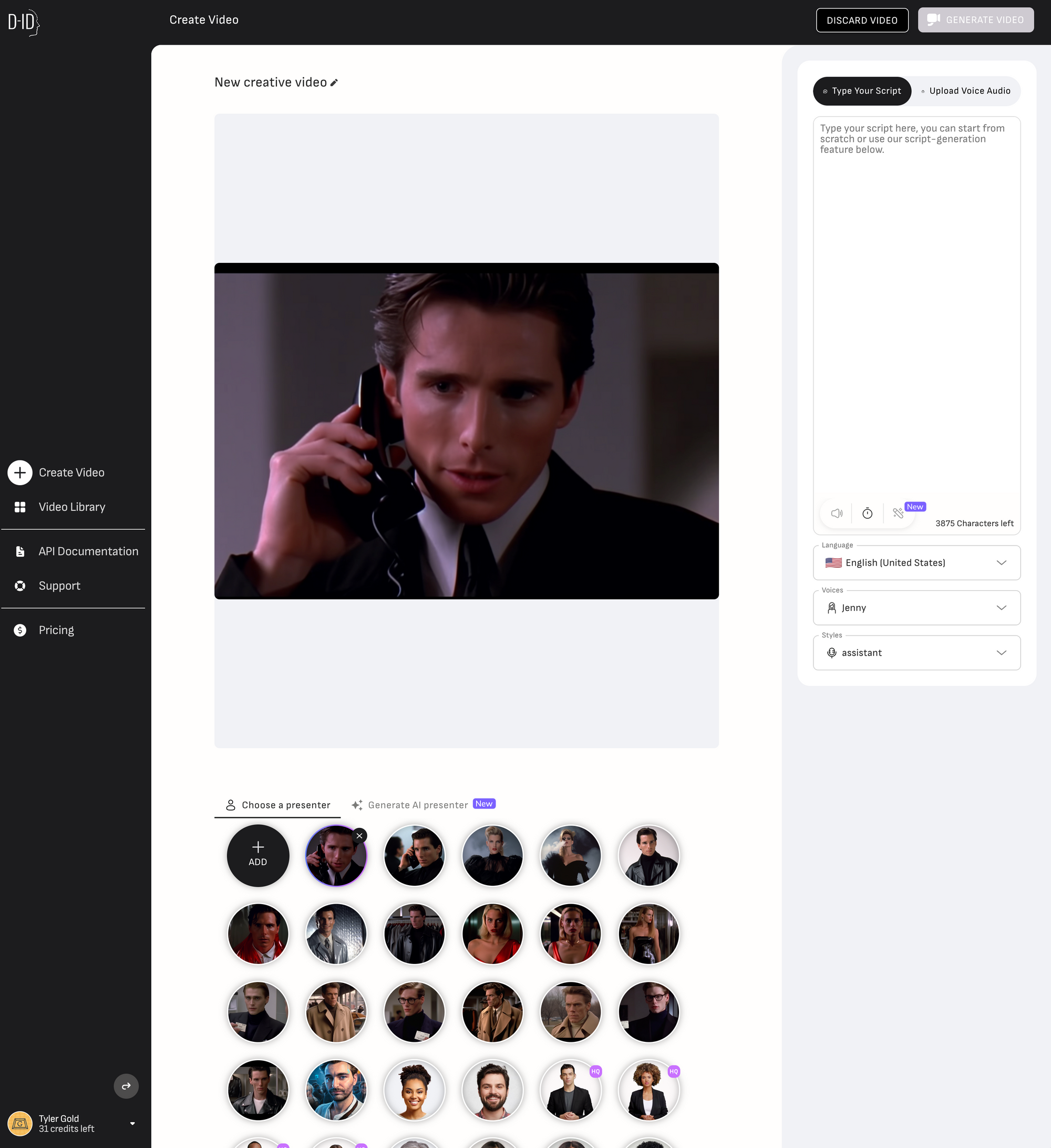
Task: Click the Discard Video button
Action: click(x=861, y=20)
